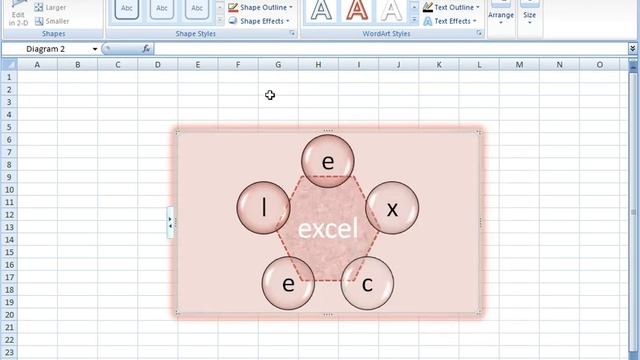Click the Smaller shape button
This screenshot has height=360, width=640.
[x=51, y=21]
